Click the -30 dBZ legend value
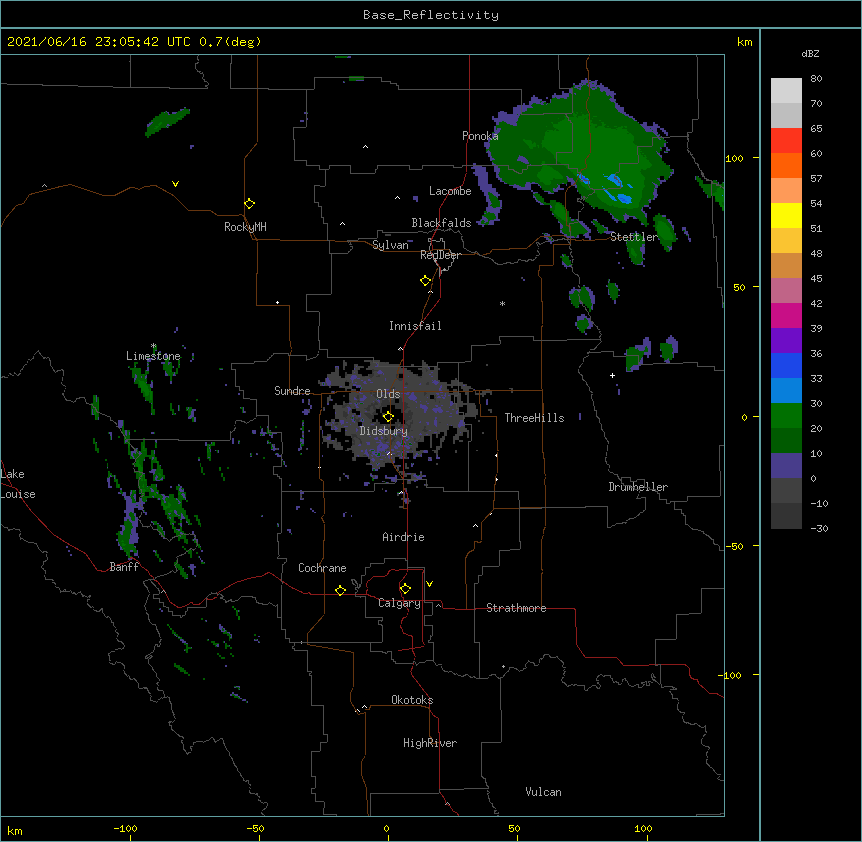This screenshot has width=862, height=842. 819,528
